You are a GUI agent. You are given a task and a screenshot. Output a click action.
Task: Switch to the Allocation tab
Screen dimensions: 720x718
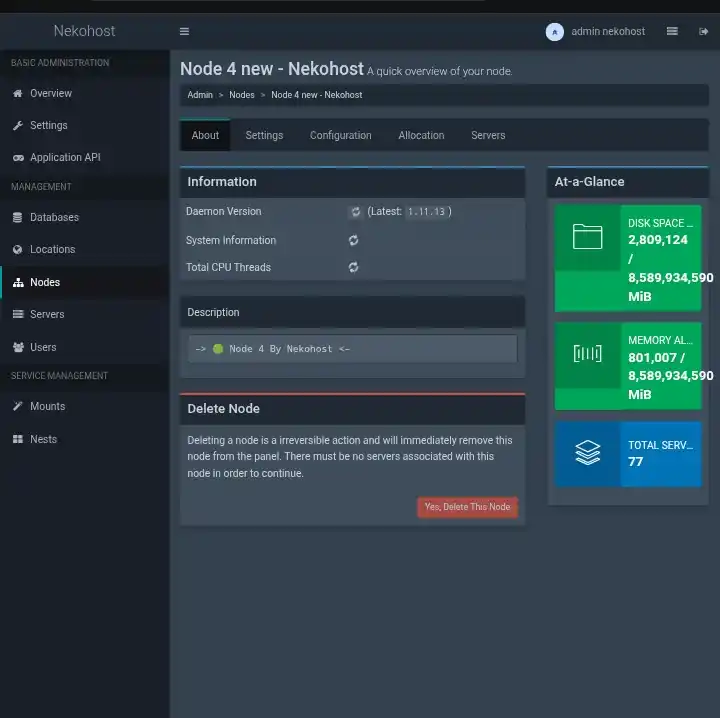point(421,135)
